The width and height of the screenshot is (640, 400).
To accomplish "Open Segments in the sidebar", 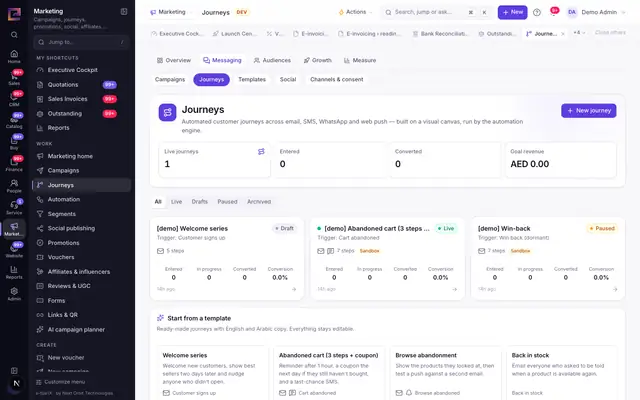I will point(82,214).
